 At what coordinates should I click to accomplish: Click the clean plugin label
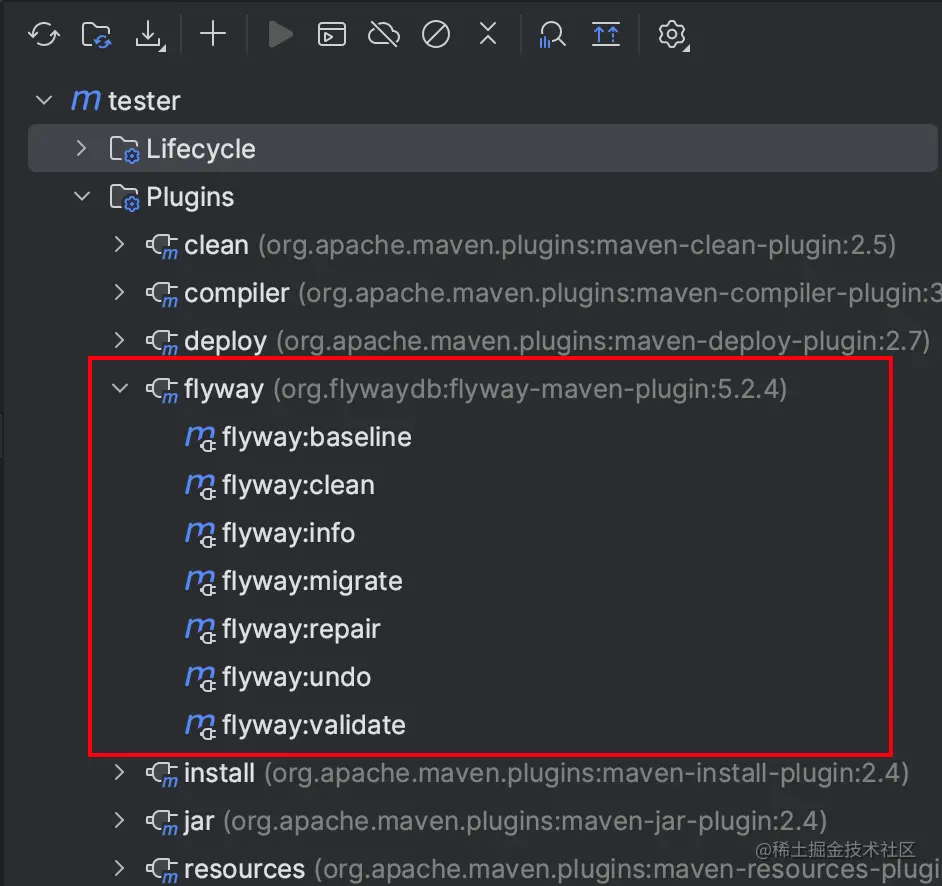216,245
